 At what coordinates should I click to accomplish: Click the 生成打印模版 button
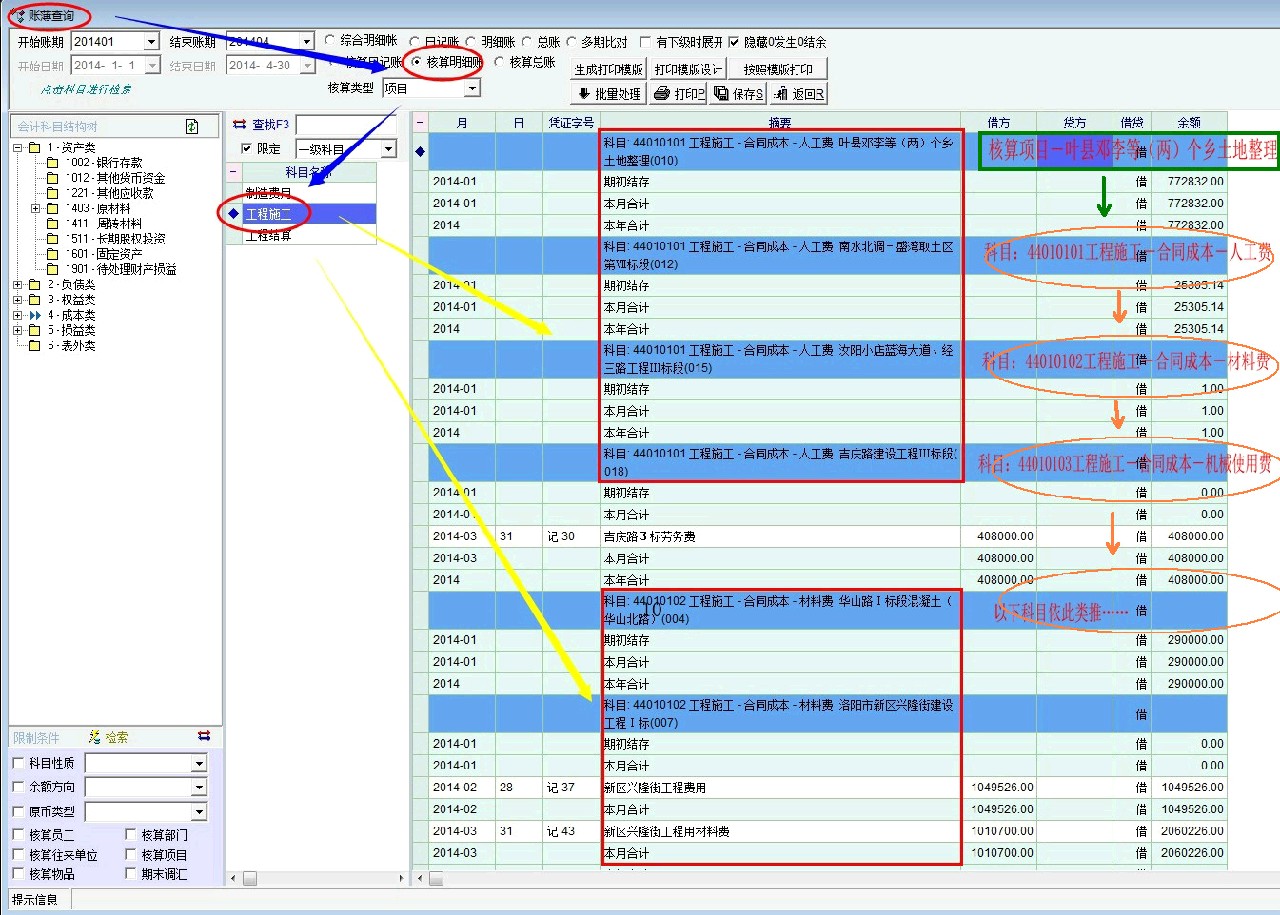pyautogui.click(x=608, y=69)
